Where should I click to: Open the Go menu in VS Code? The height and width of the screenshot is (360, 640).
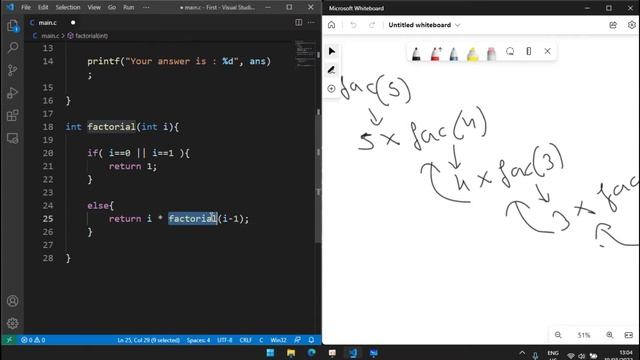click(x=112, y=7)
